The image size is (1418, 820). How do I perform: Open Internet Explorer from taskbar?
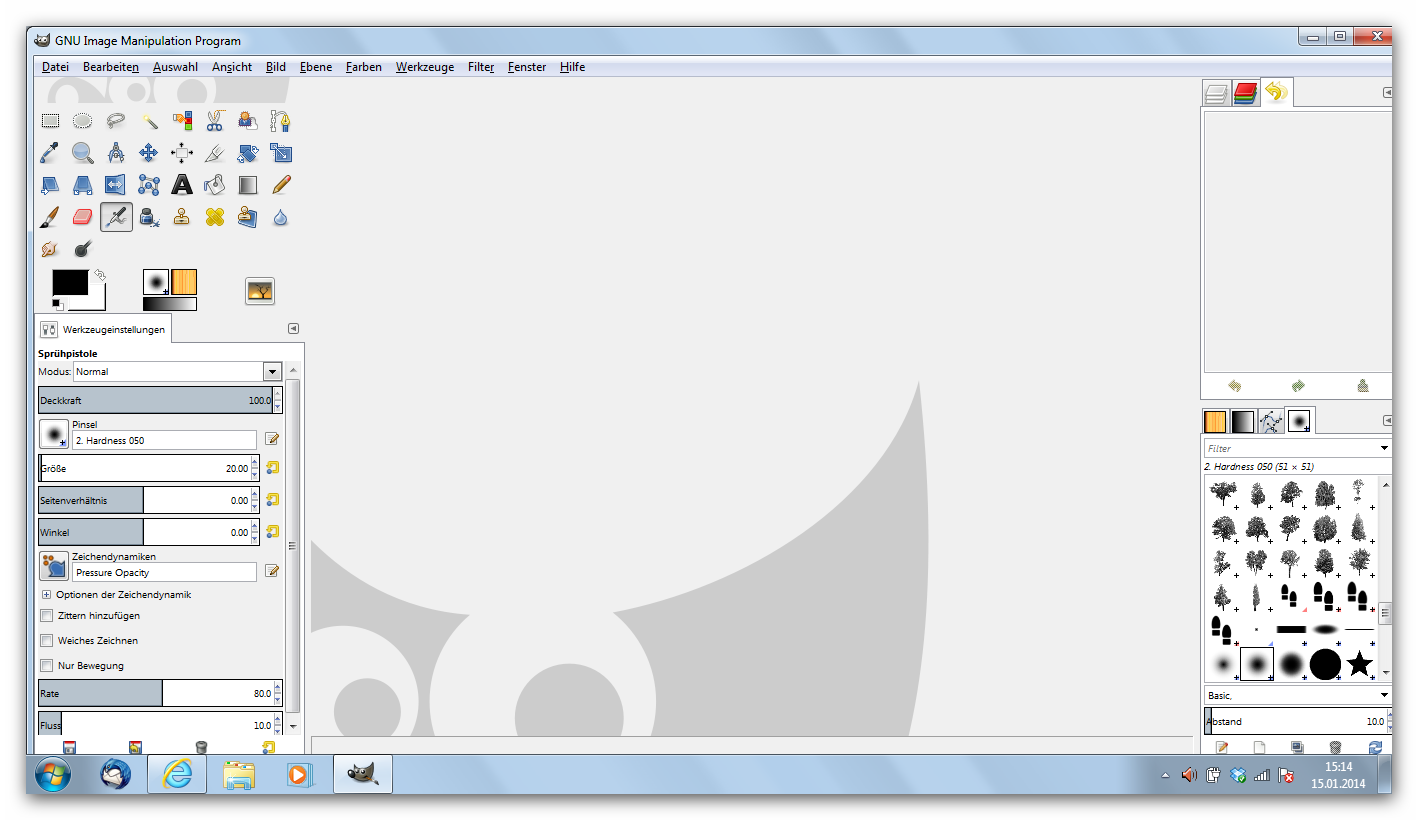click(177, 774)
